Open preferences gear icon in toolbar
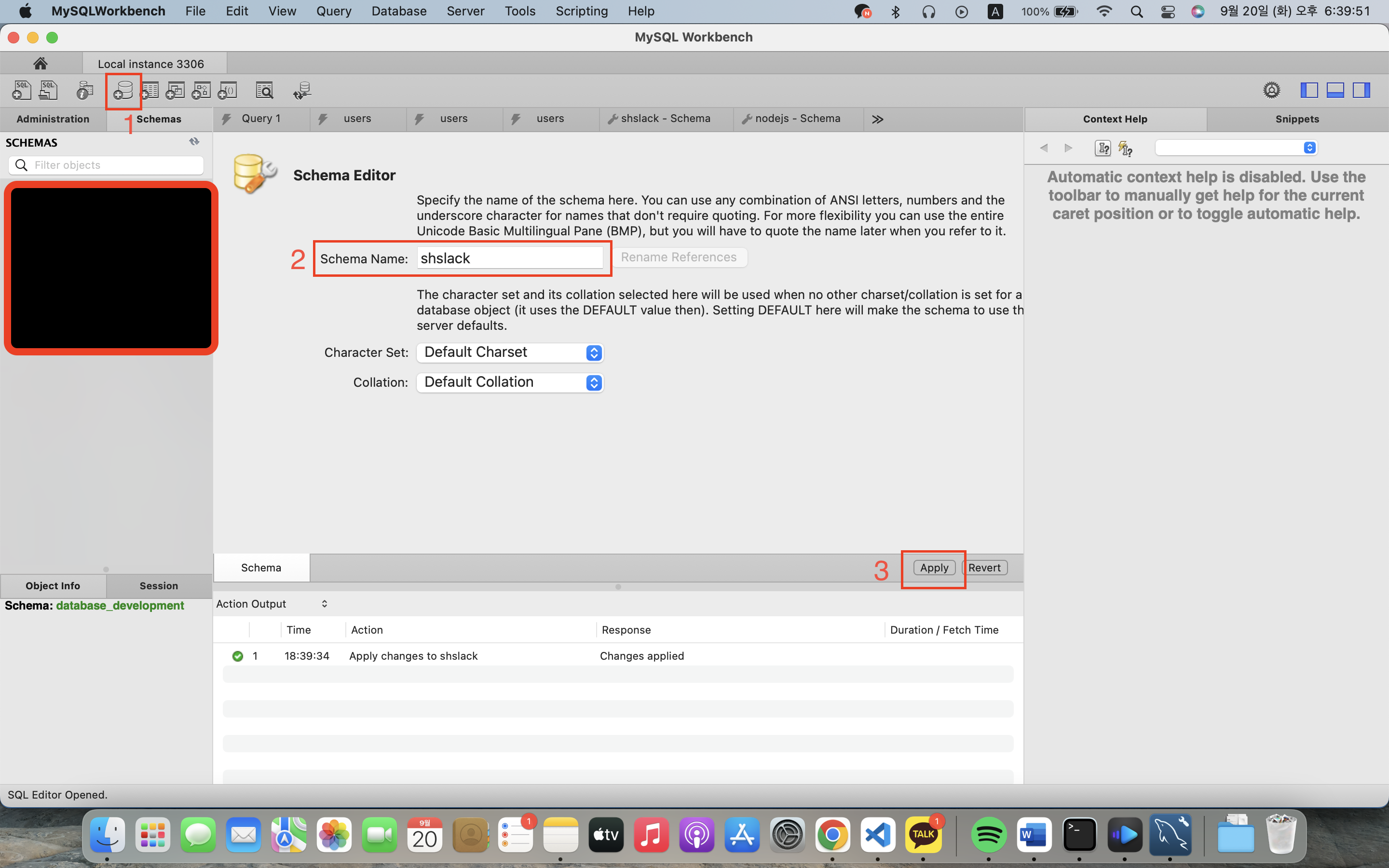Screen dimensions: 1389x868 1271,90
